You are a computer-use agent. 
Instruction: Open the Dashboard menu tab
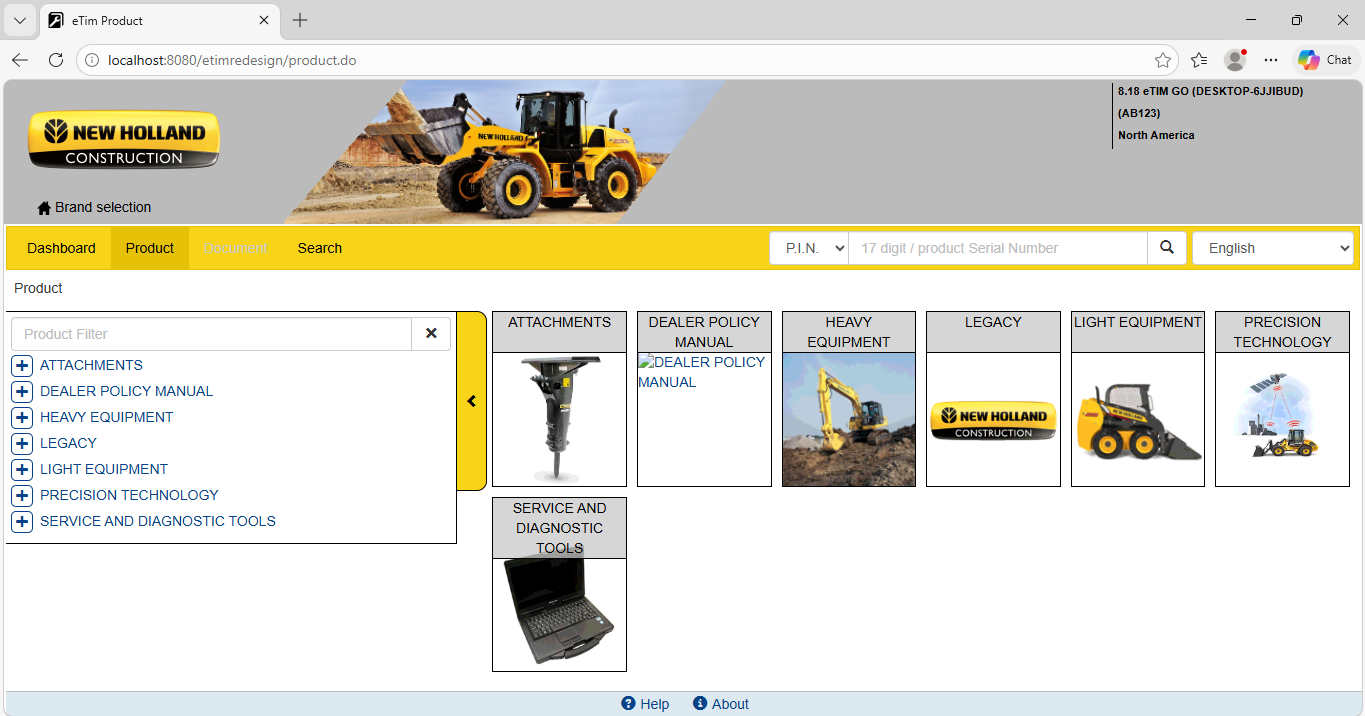tap(61, 248)
